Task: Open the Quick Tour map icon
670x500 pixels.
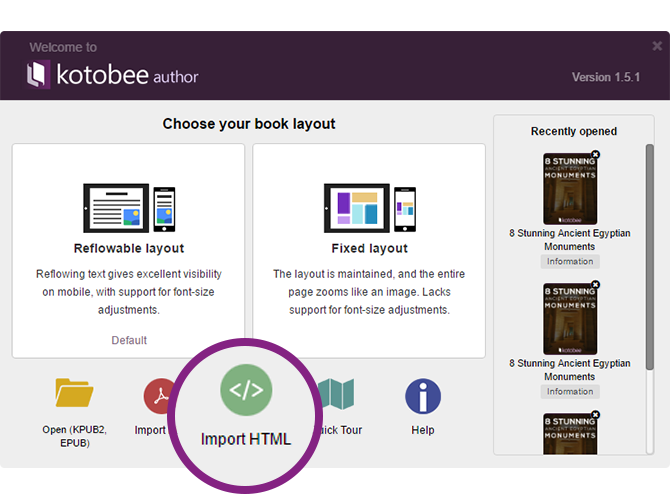Action: click(337, 394)
